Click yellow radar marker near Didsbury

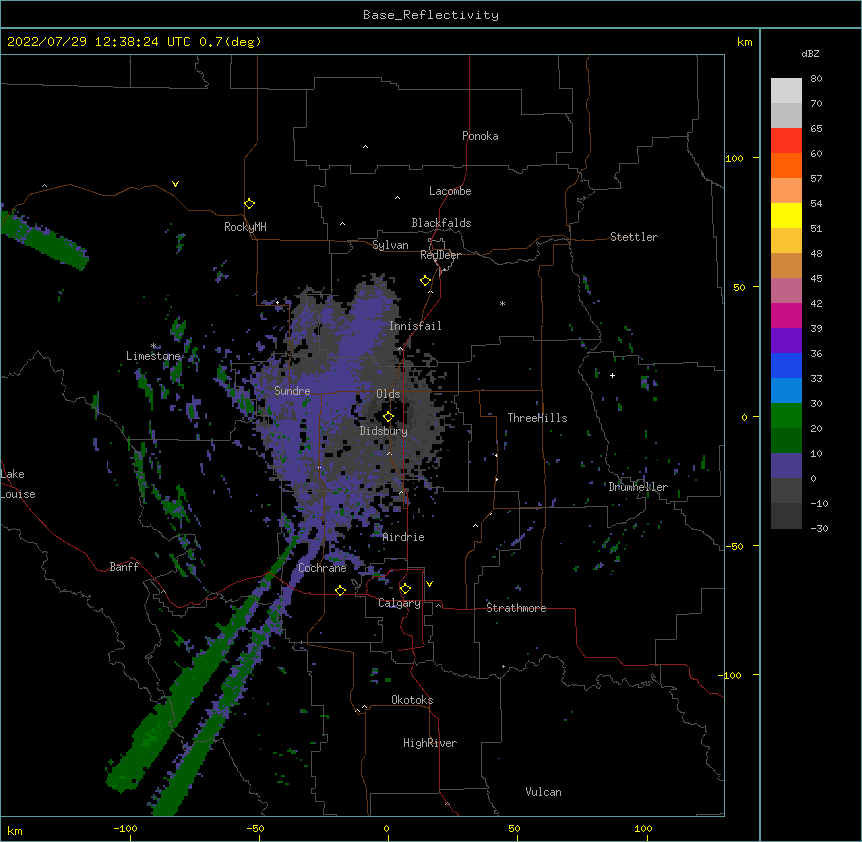pos(388,416)
